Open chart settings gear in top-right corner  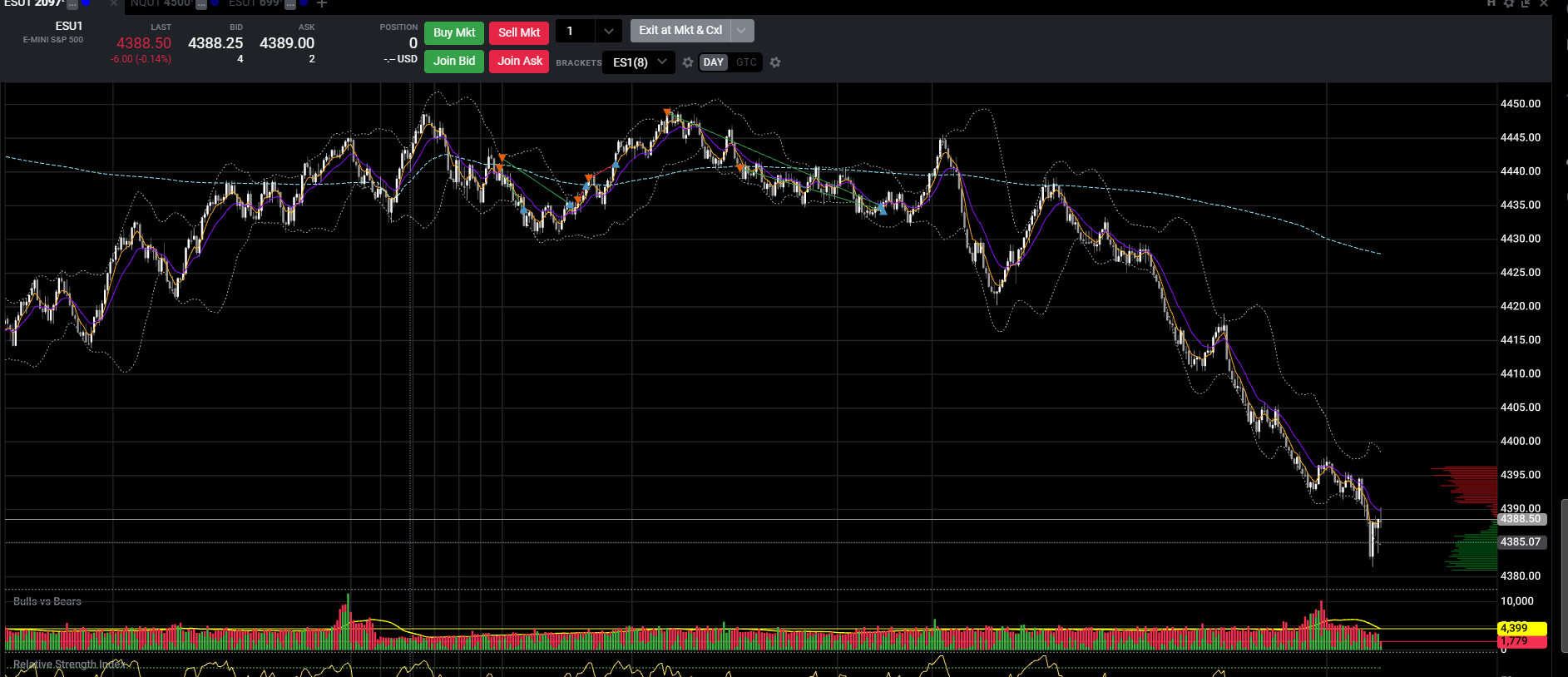click(1509, 3)
